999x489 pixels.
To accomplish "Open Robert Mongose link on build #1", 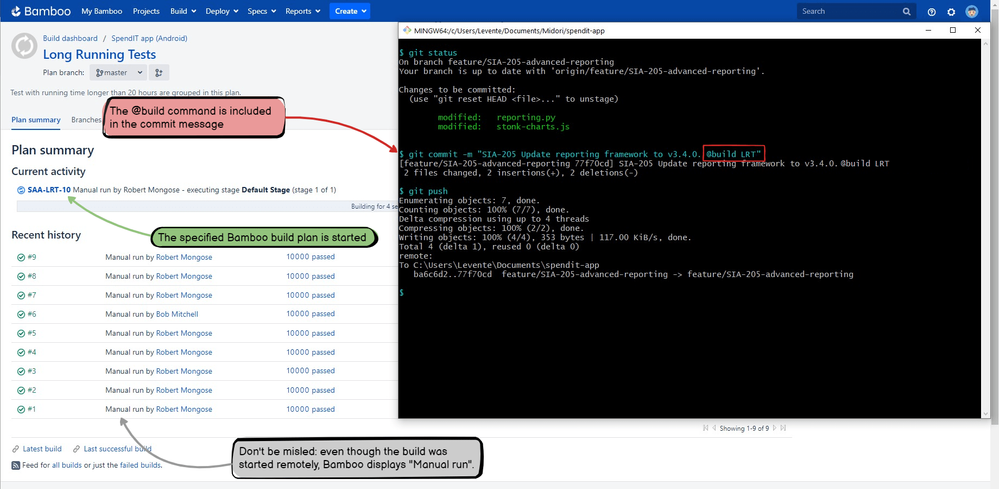I will 184,409.
